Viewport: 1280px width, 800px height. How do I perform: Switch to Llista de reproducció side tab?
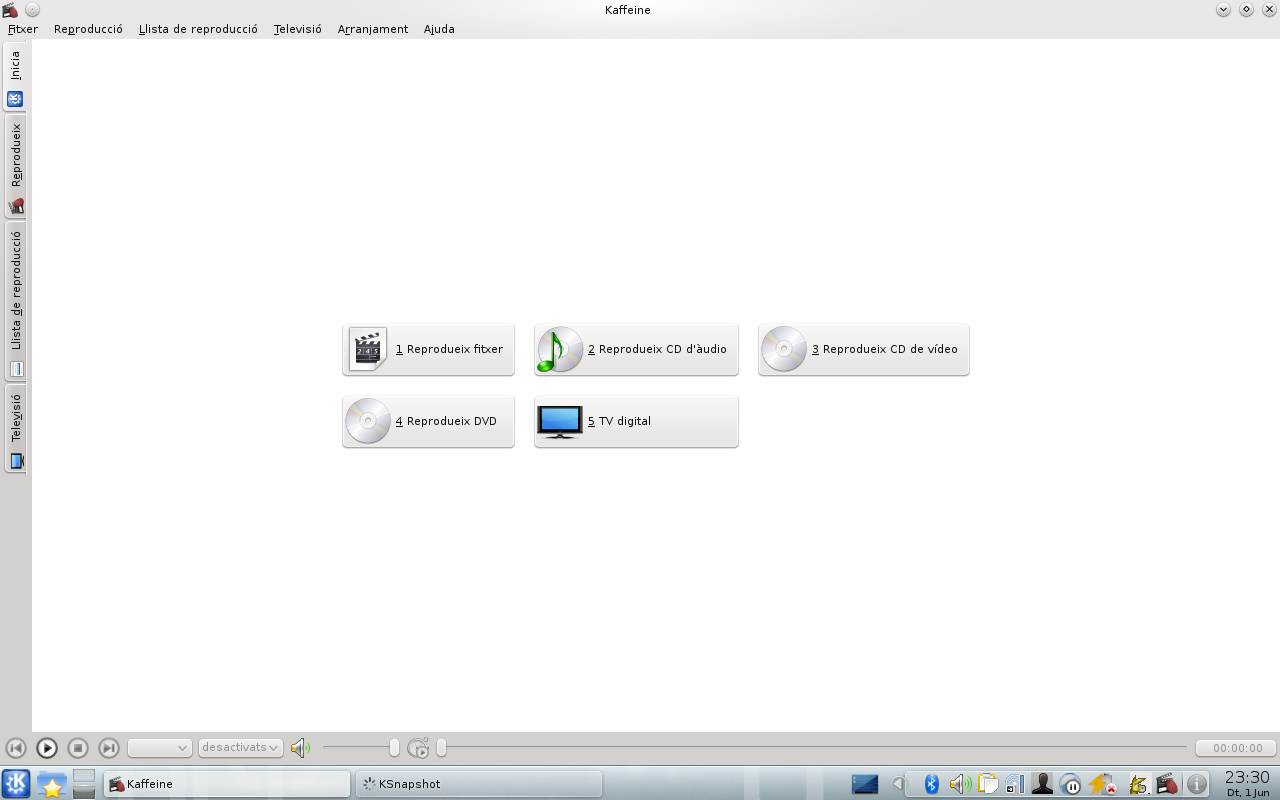pyautogui.click(x=15, y=302)
